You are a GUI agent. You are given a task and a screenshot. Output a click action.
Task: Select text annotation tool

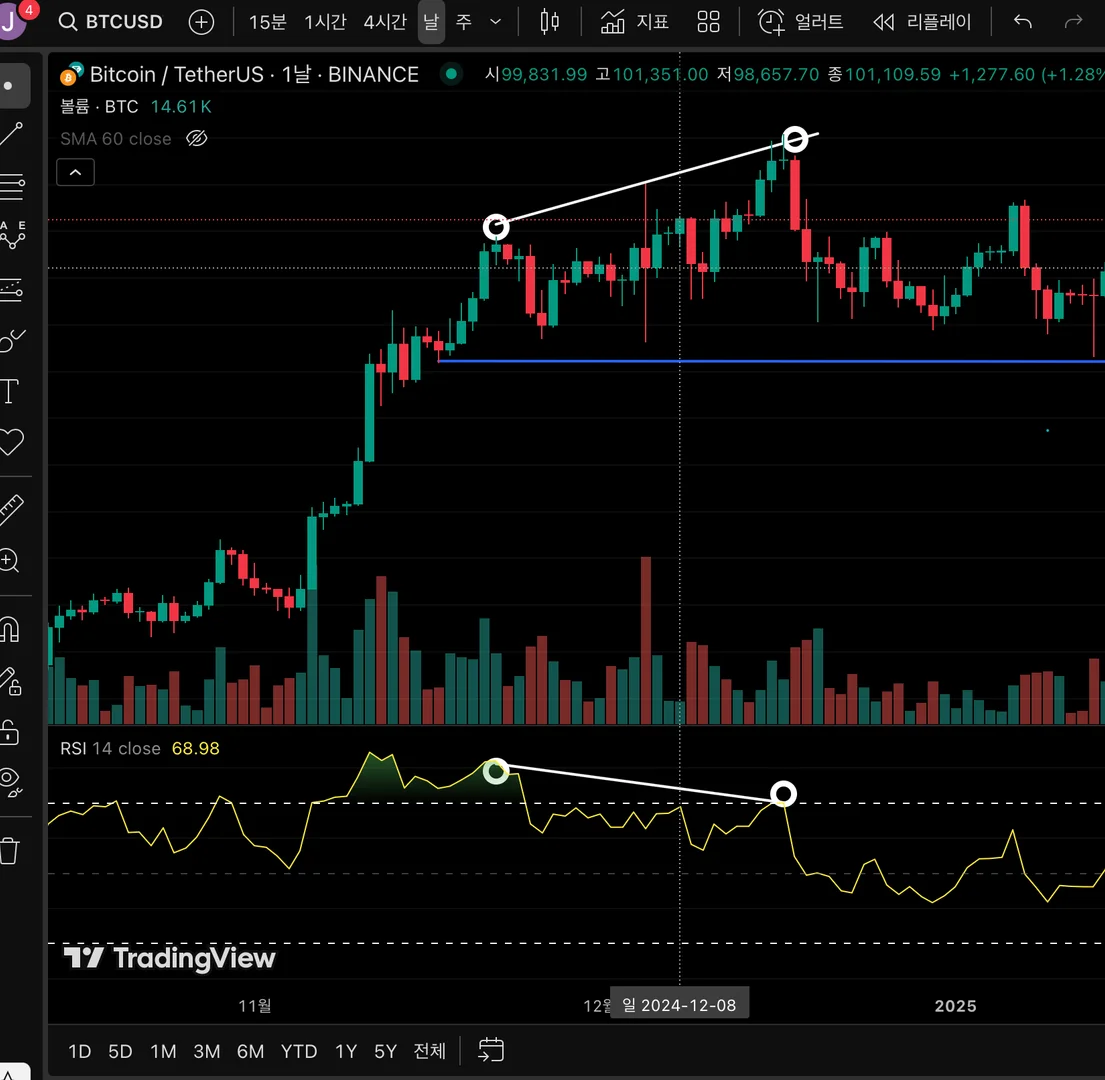[x=9, y=392]
